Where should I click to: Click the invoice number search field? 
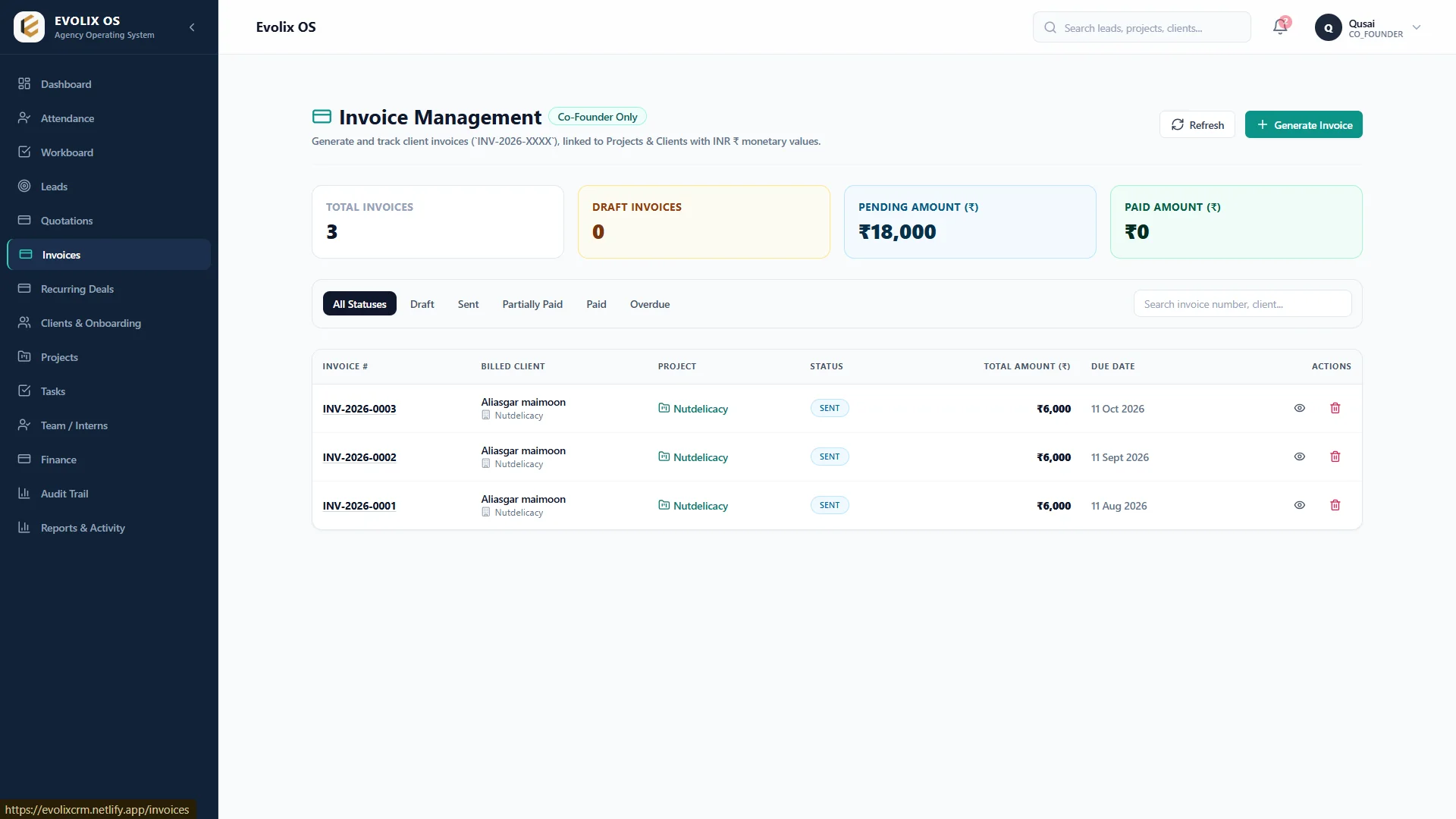tap(1242, 304)
